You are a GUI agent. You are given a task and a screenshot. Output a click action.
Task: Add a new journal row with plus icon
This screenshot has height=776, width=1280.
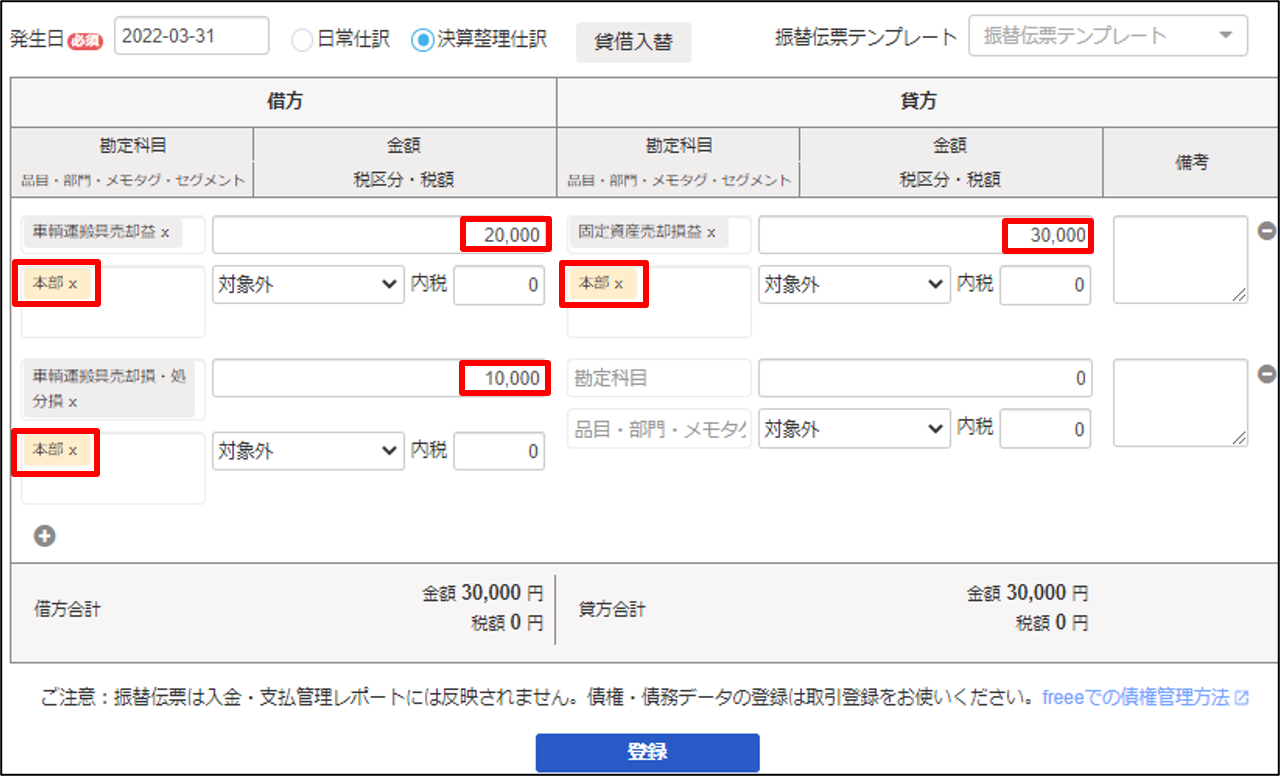click(45, 536)
